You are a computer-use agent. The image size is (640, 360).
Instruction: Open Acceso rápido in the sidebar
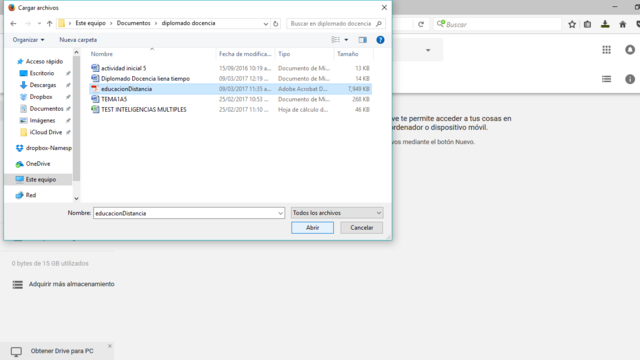44,61
